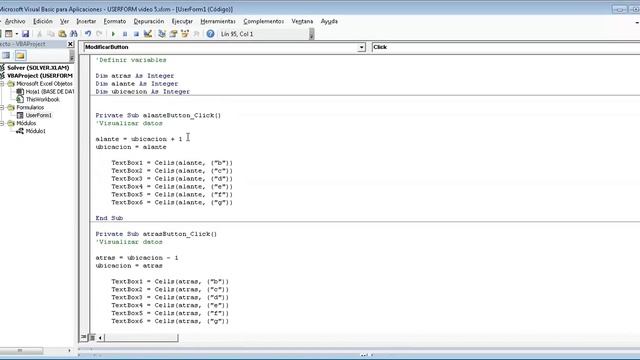640x360 pixels.
Task: Open the Edición menu
Action: click(43, 21)
